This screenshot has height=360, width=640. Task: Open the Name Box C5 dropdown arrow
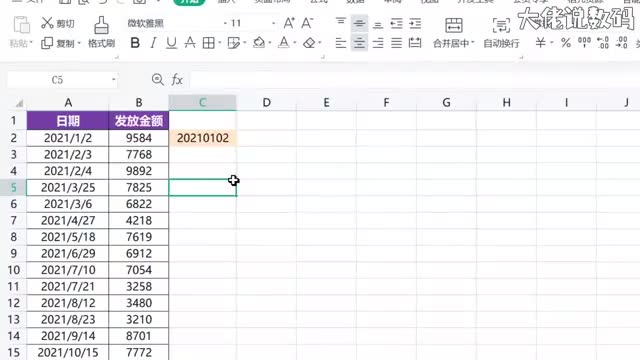click(113, 80)
